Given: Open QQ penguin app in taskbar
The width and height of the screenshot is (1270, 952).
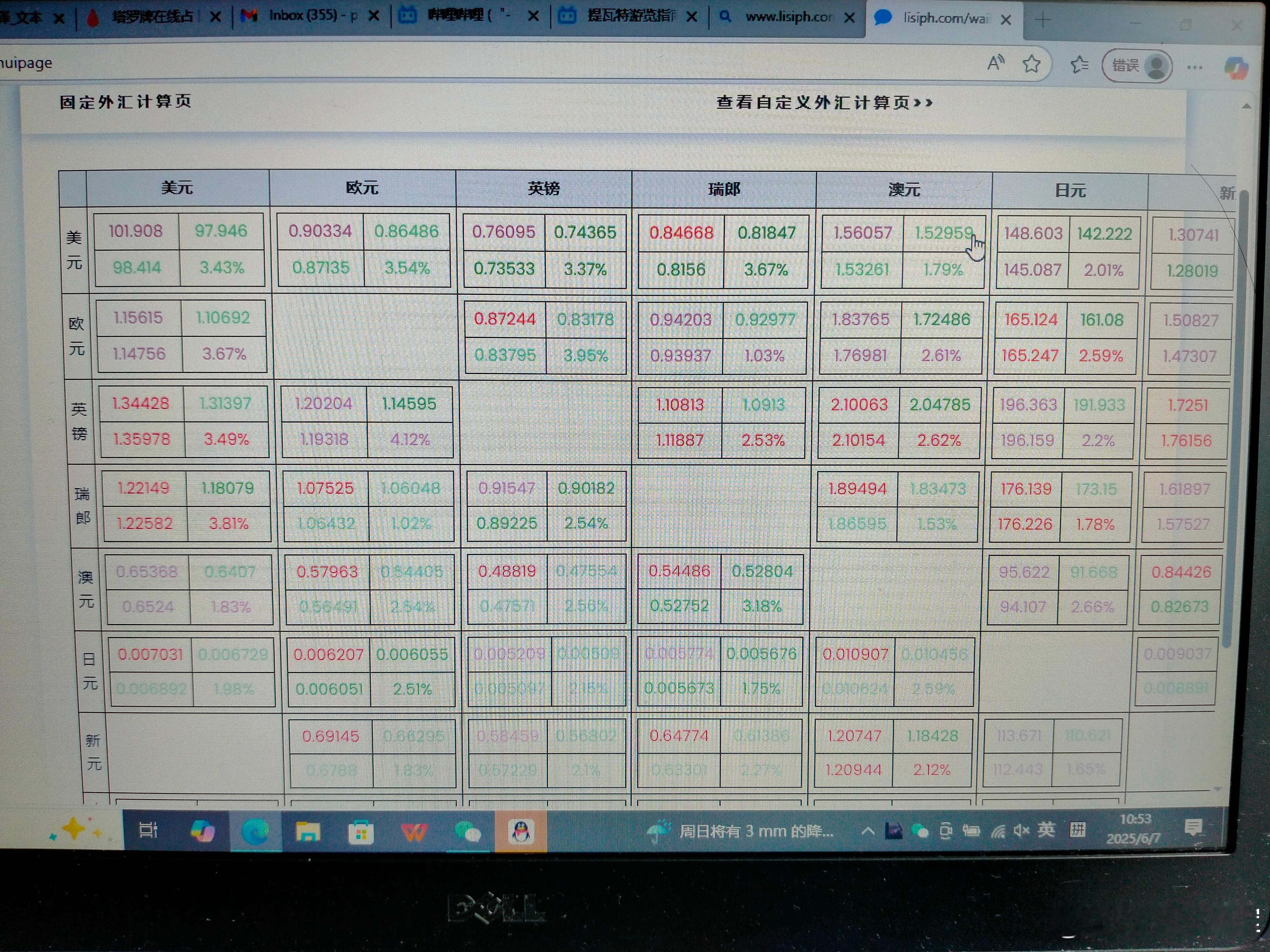Looking at the screenshot, I should point(521,831).
